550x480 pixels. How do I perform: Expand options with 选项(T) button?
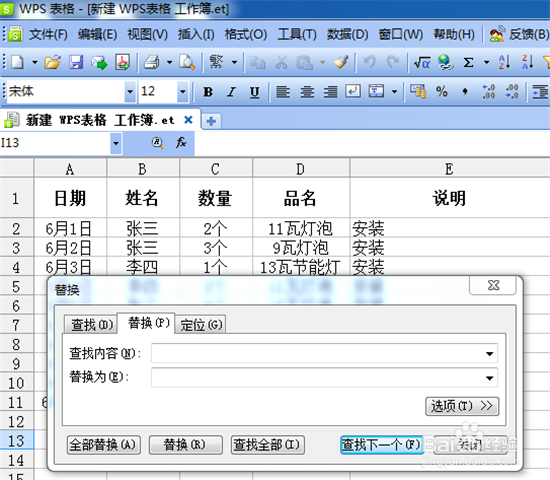(462, 406)
